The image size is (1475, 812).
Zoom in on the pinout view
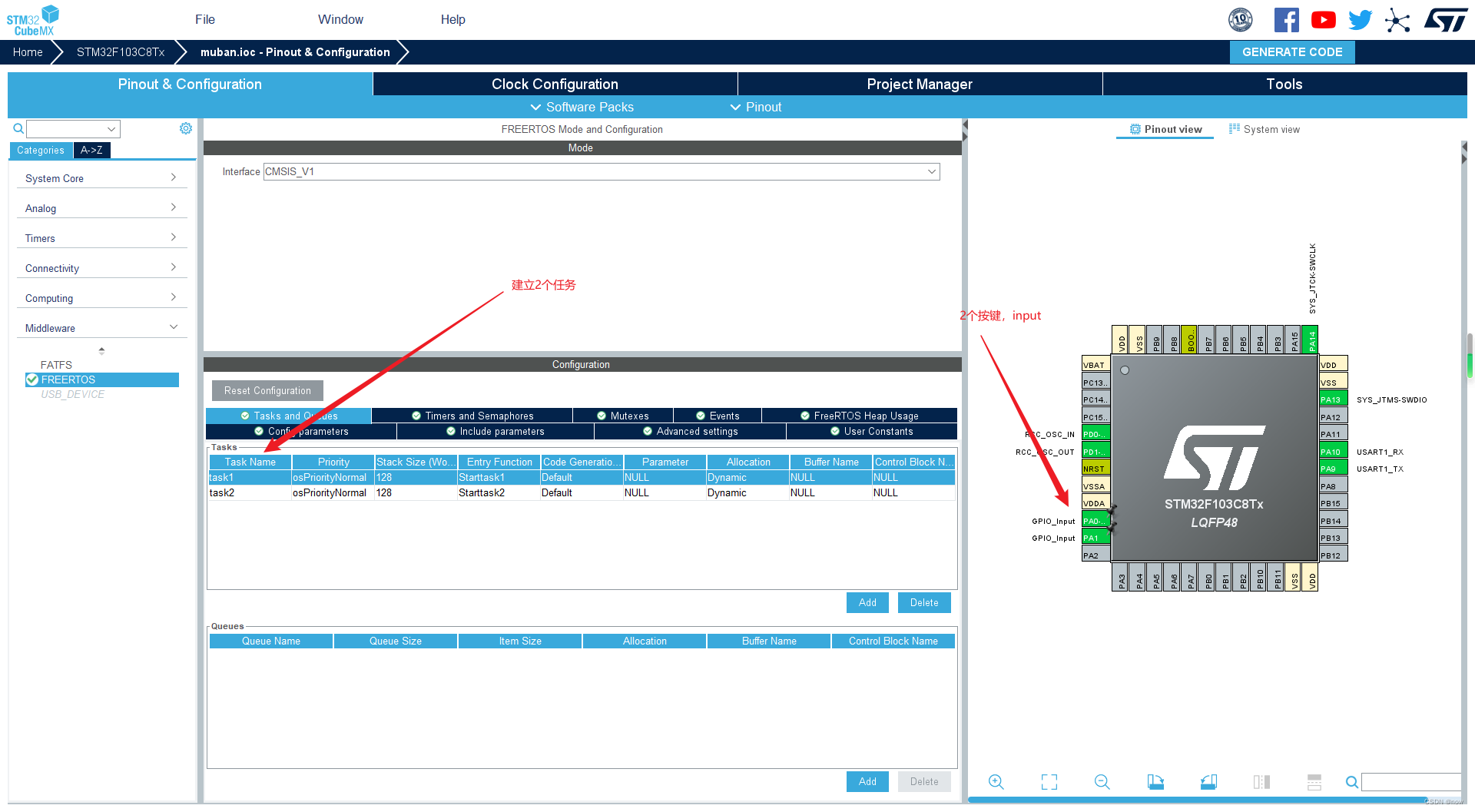(x=996, y=781)
